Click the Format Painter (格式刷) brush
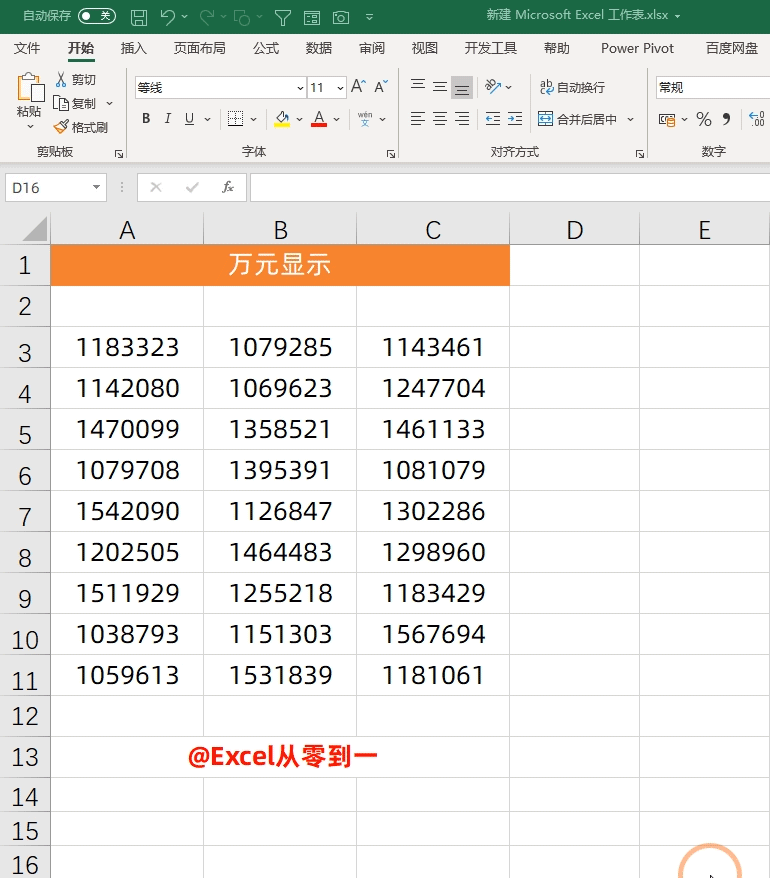This screenshot has width=770, height=878. tap(61, 127)
